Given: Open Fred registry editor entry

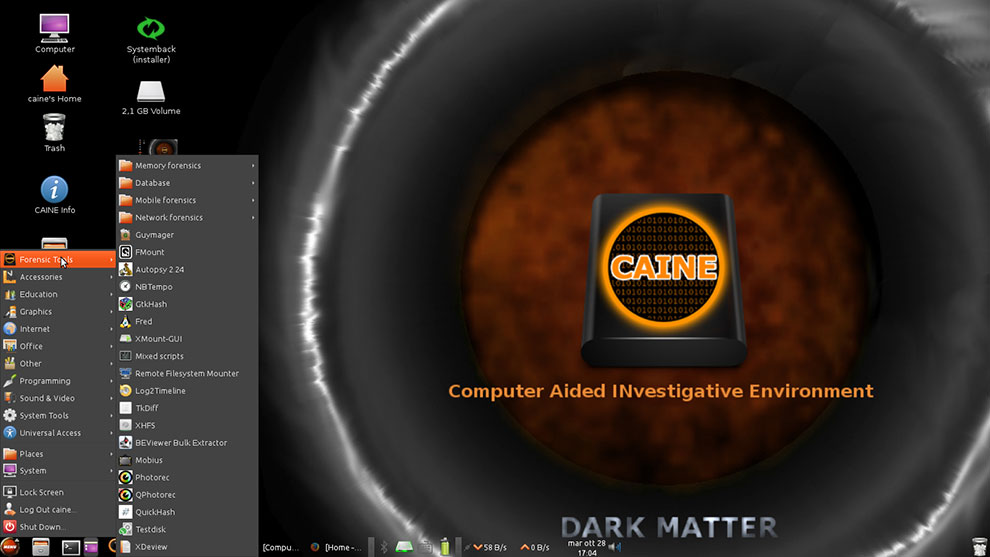Looking at the screenshot, I should 187,321.
